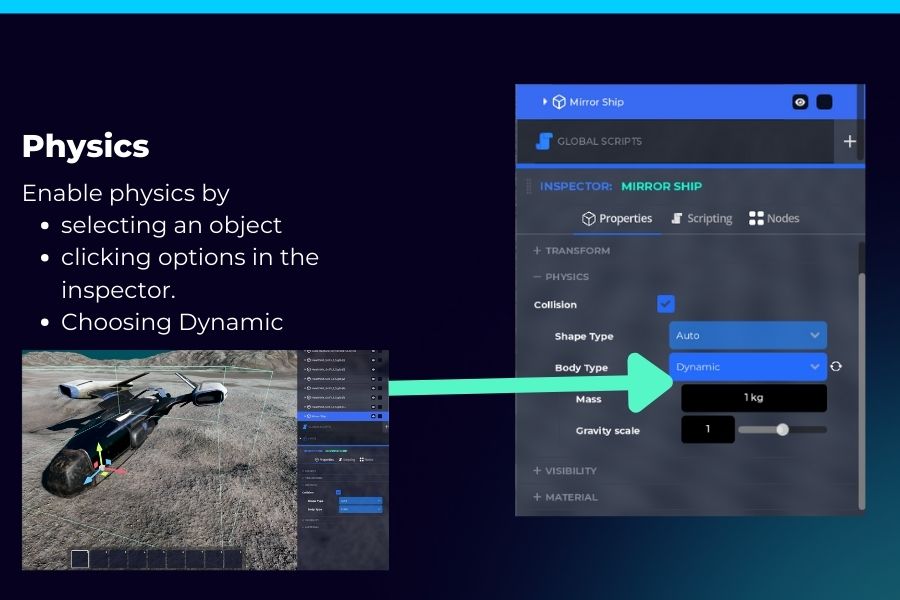The height and width of the screenshot is (600, 900).
Task: Toggle Mirror Ship visibility eye icon
Action: (800, 102)
